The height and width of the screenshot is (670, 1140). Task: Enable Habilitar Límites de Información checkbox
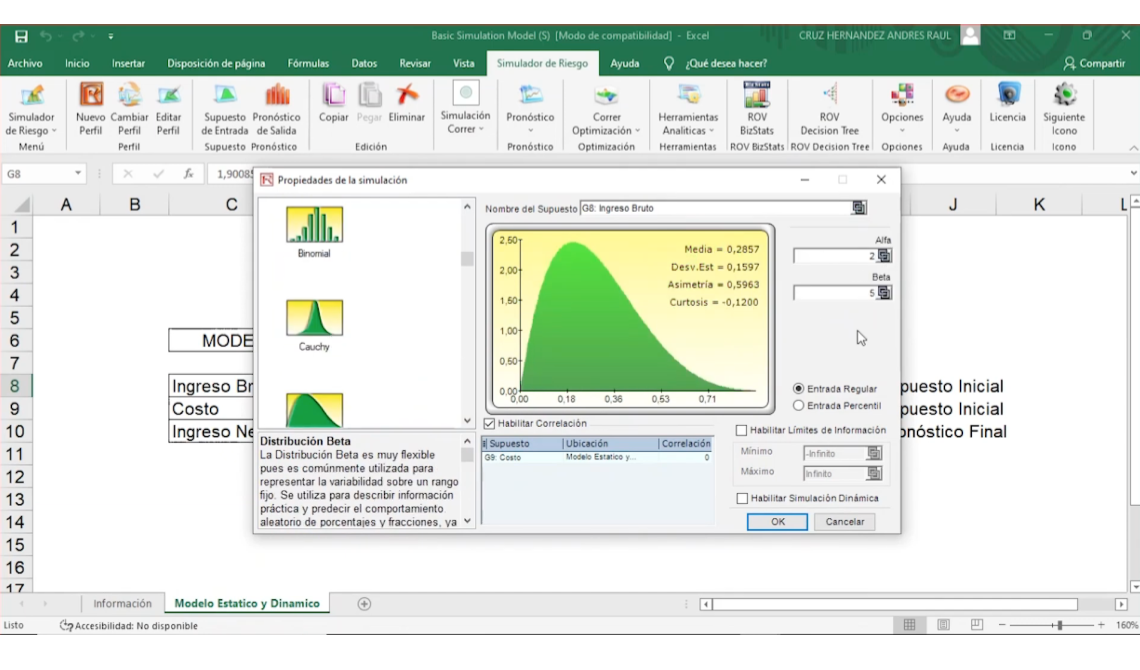[741, 430]
